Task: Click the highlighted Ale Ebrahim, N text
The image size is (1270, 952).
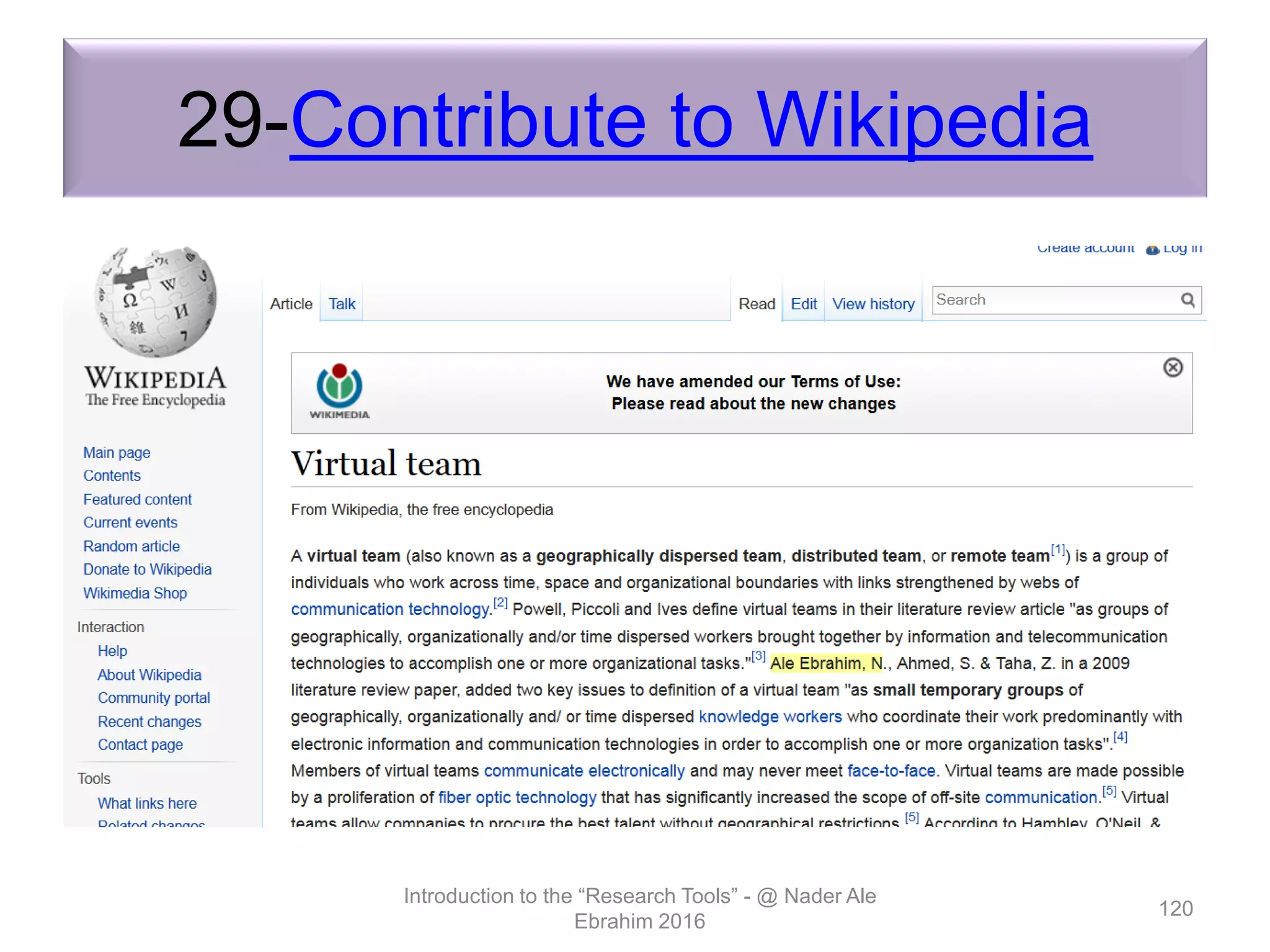Action: coord(826,664)
